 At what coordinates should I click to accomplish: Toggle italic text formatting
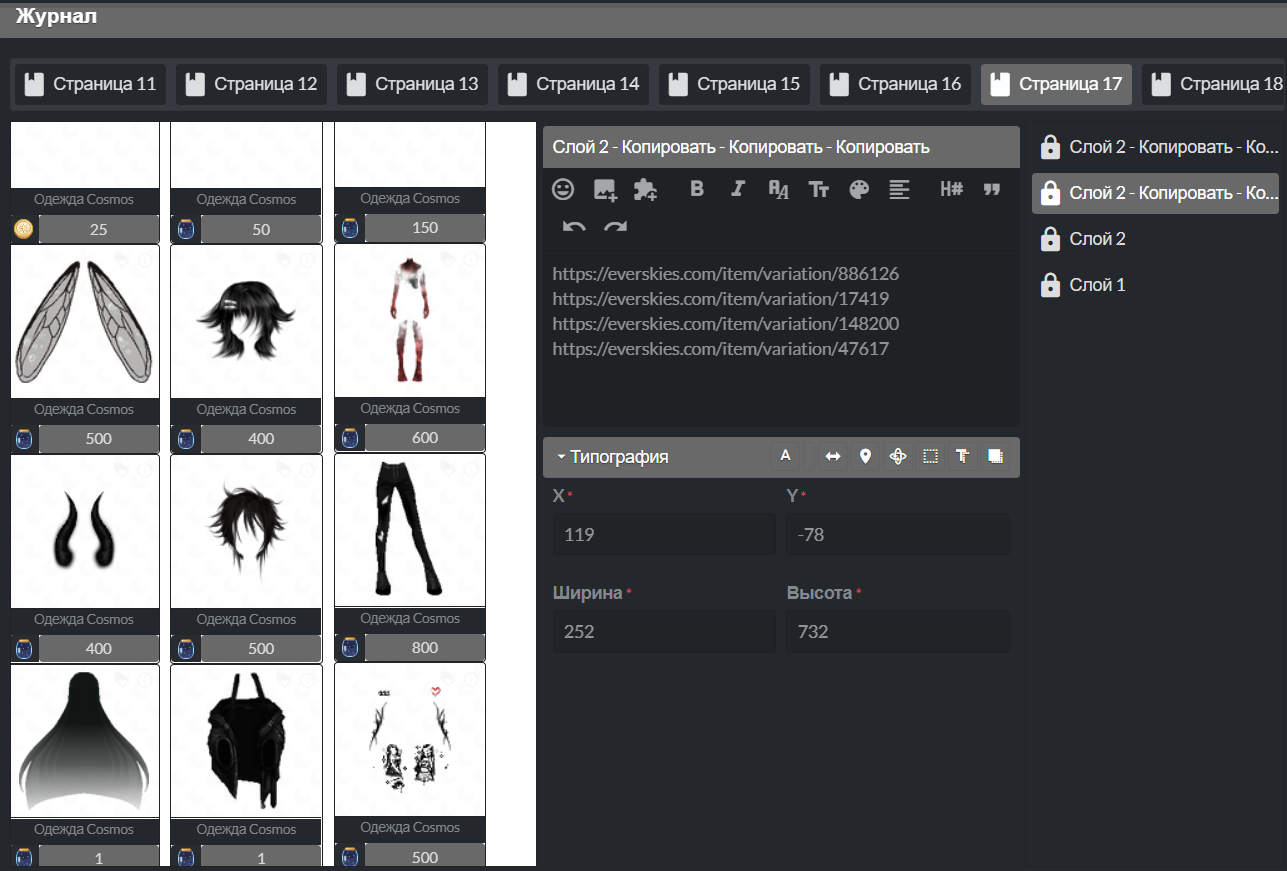(738, 189)
